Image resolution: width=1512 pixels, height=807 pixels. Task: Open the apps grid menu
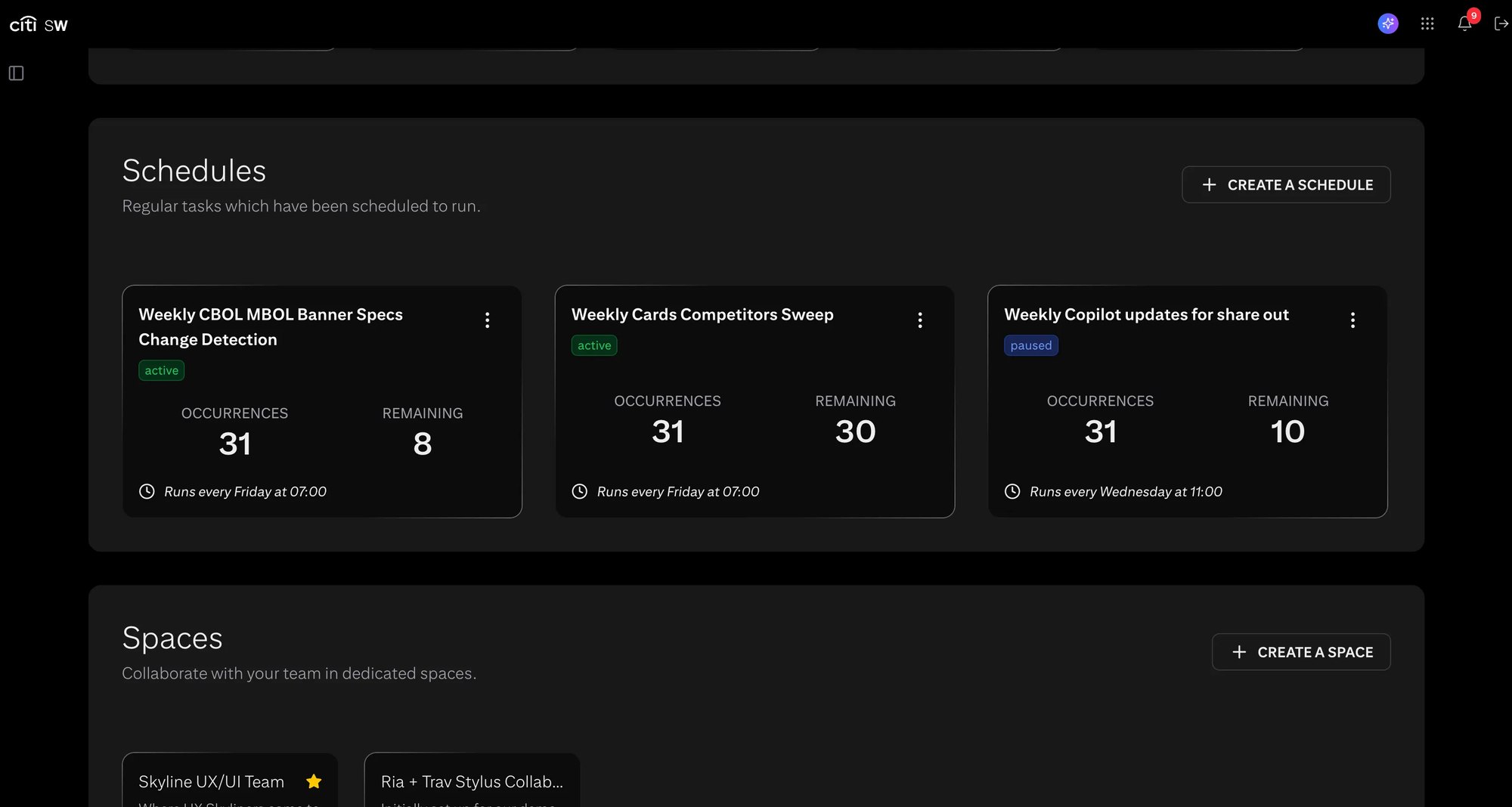coord(1427,24)
